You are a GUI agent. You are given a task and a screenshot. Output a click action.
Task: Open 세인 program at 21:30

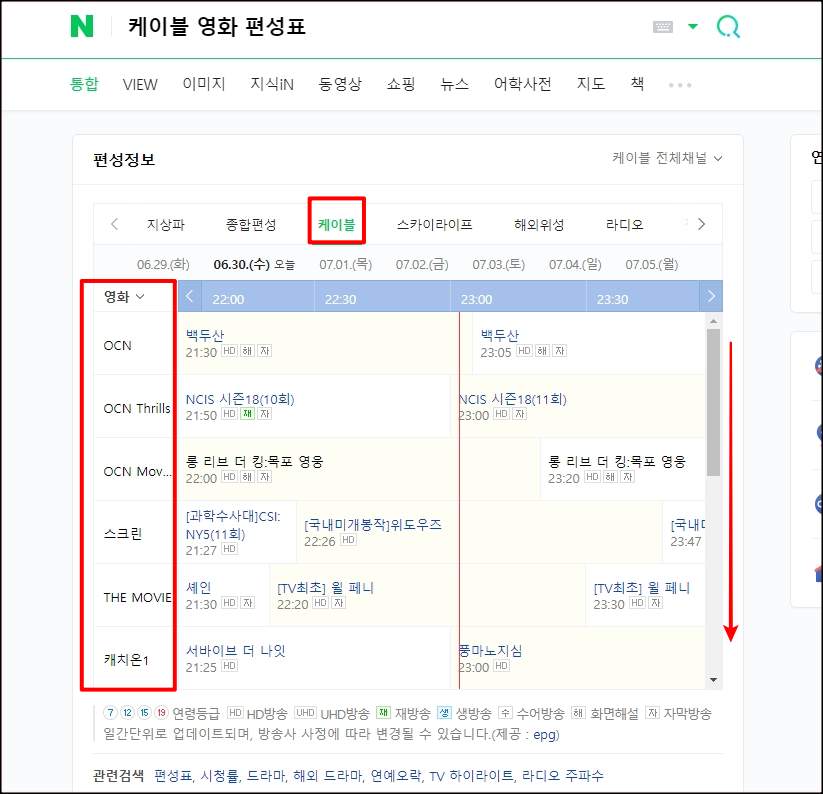tap(198, 587)
